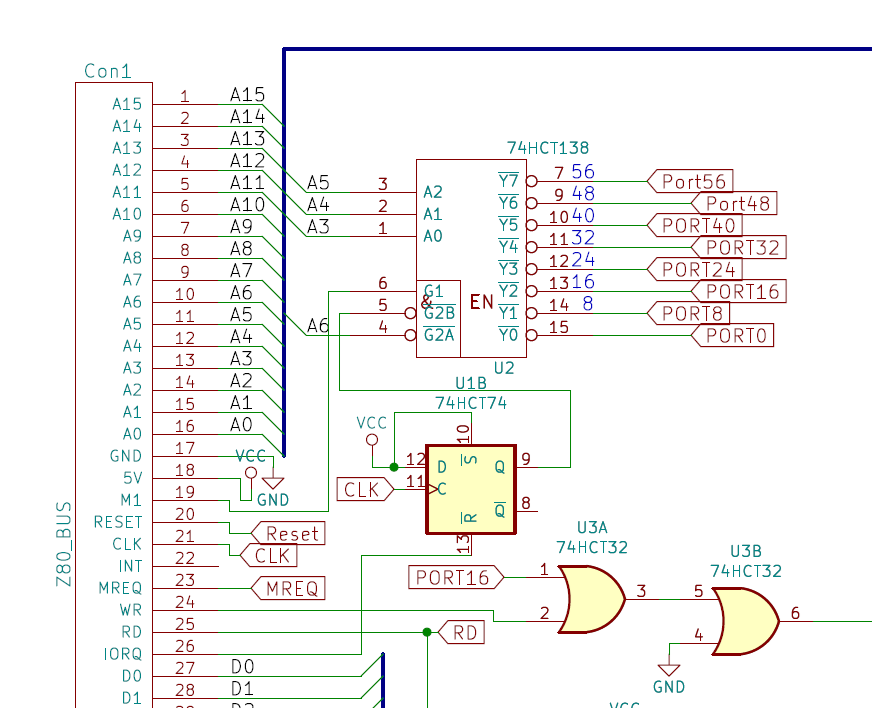This screenshot has width=872, height=708.
Task: Select the U3B OR gate symbol
Action: (x=745, y=621)
